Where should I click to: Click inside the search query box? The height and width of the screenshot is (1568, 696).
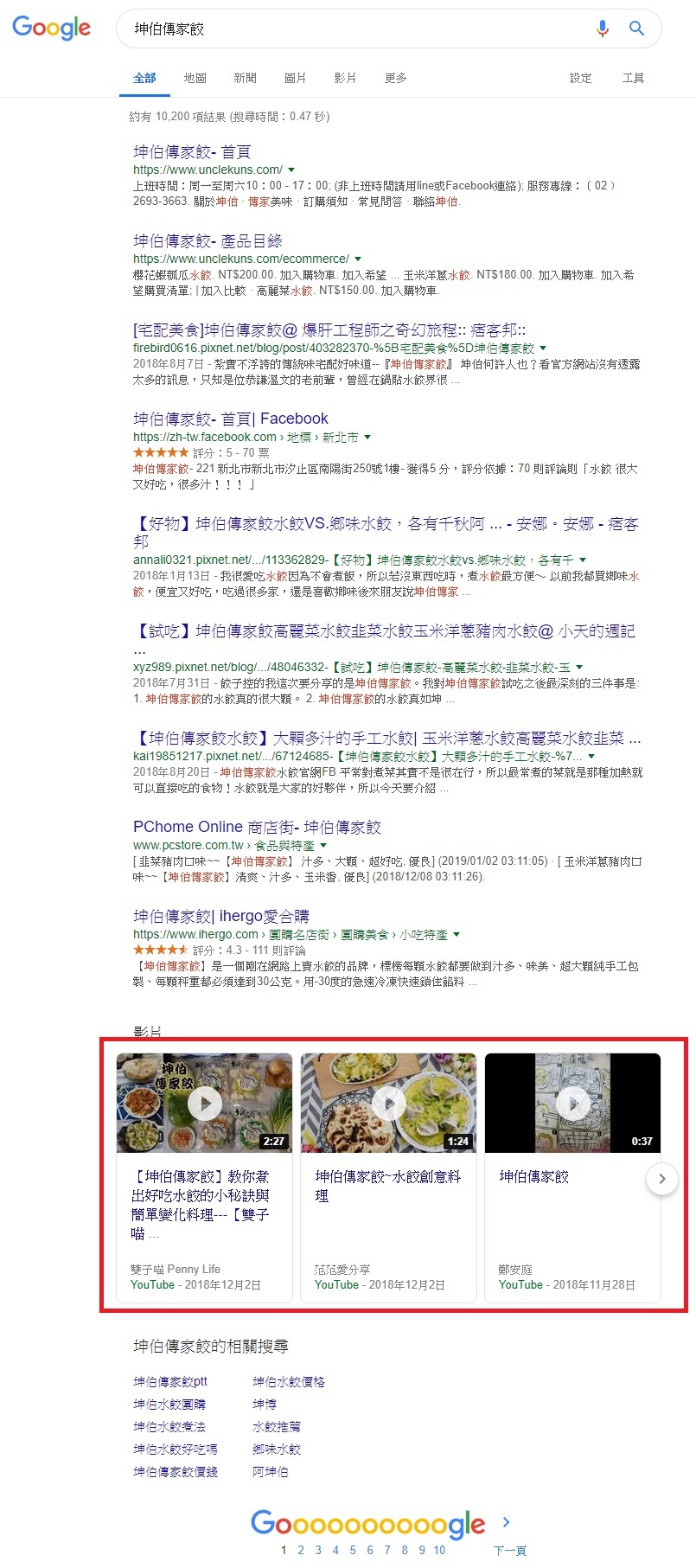(x=359, y=29)
